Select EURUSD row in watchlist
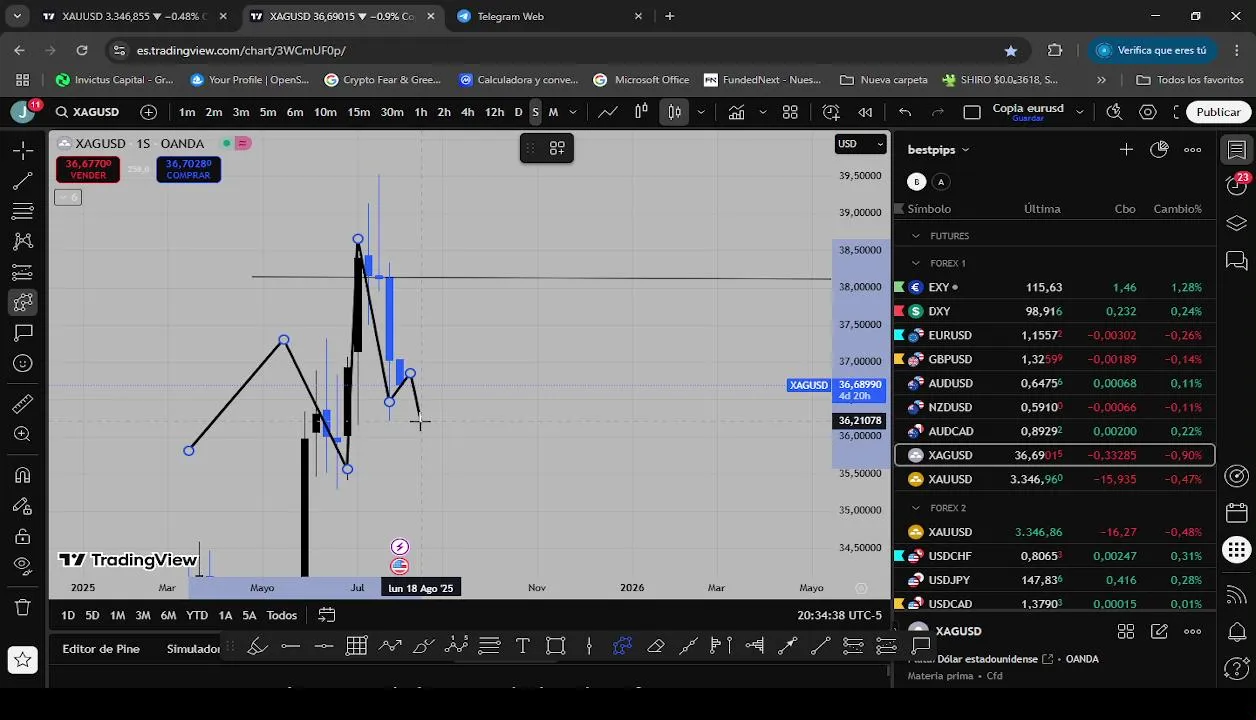 pyautogui.click(x=1055, y=335)
